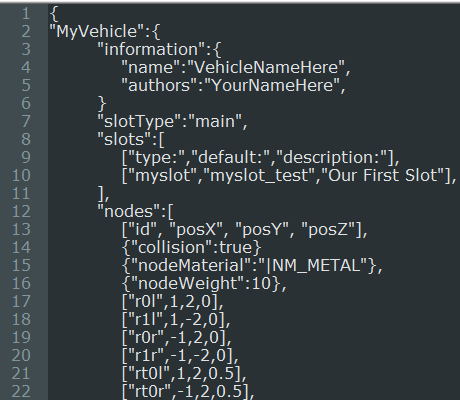Image resolution: width=460 pixels, height=400 pixels.
Task: Click the "myslot_test" default value
Action: 258,176
